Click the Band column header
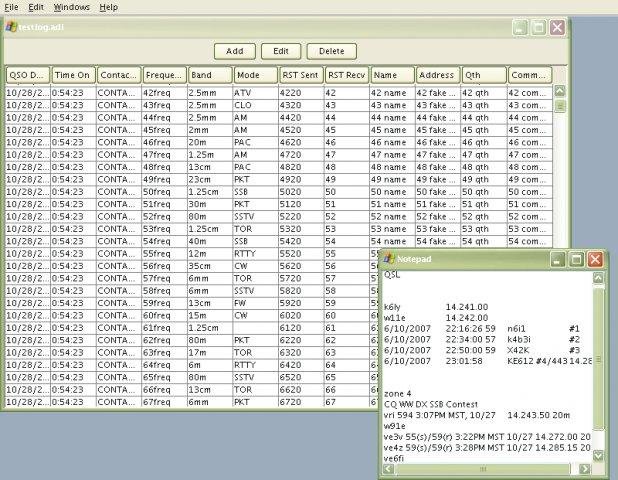The image size is (618, 480). (x=210, y=75)
